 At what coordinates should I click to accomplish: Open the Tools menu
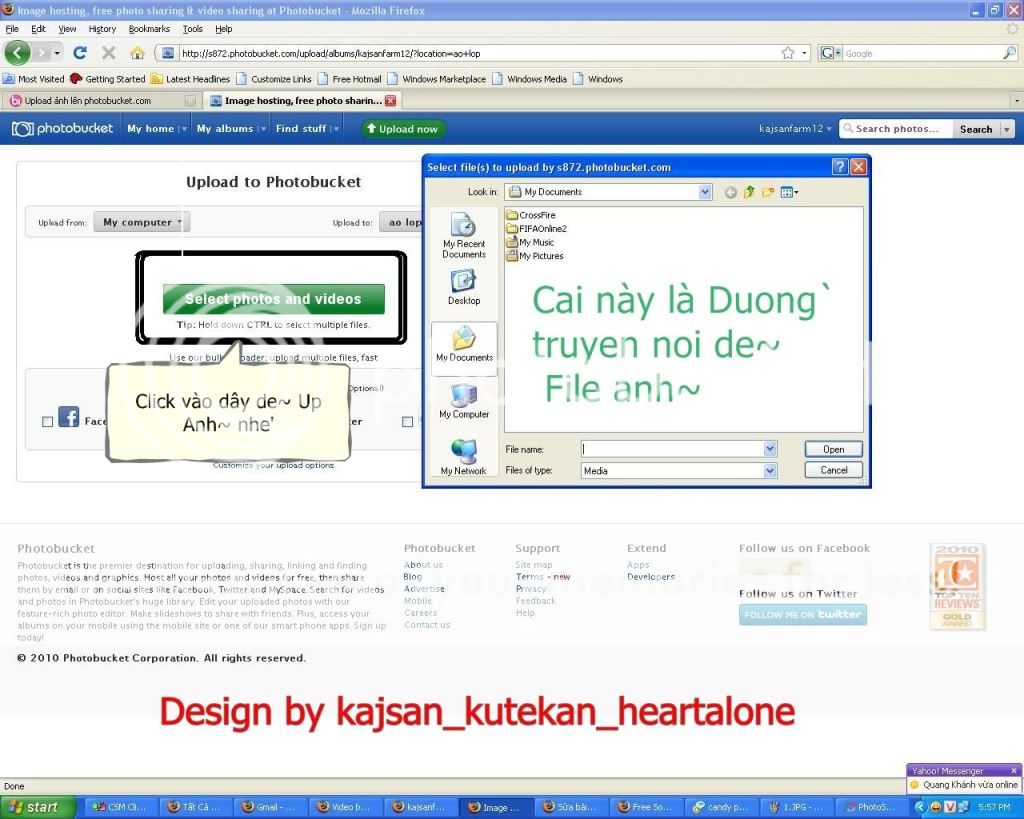193,29
